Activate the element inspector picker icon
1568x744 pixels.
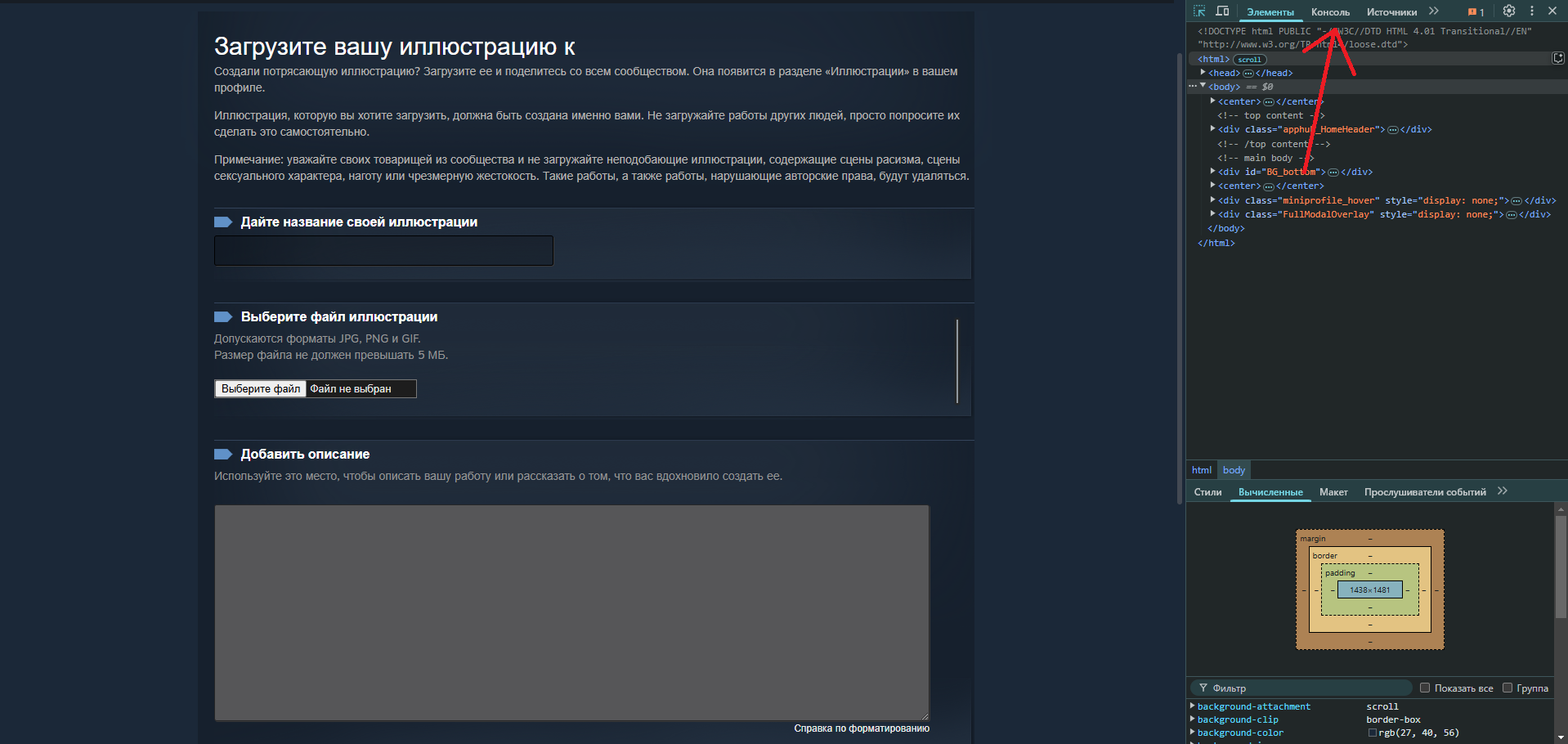pos(1199,11)
